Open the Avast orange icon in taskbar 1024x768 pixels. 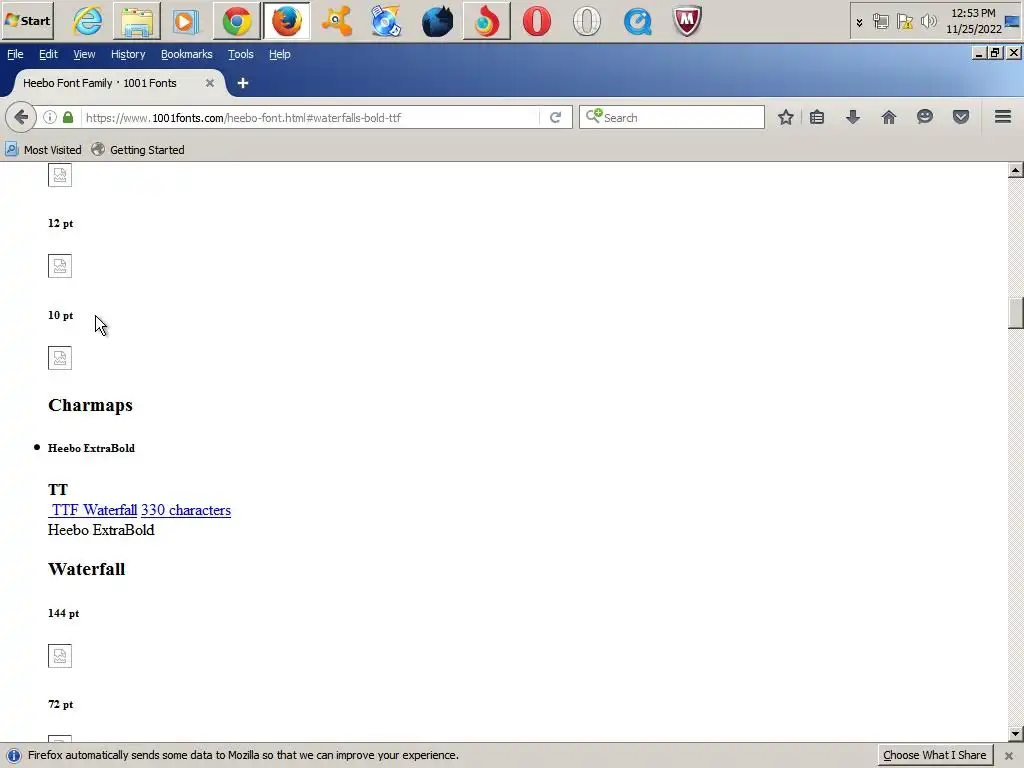click(x=337, y=21)
